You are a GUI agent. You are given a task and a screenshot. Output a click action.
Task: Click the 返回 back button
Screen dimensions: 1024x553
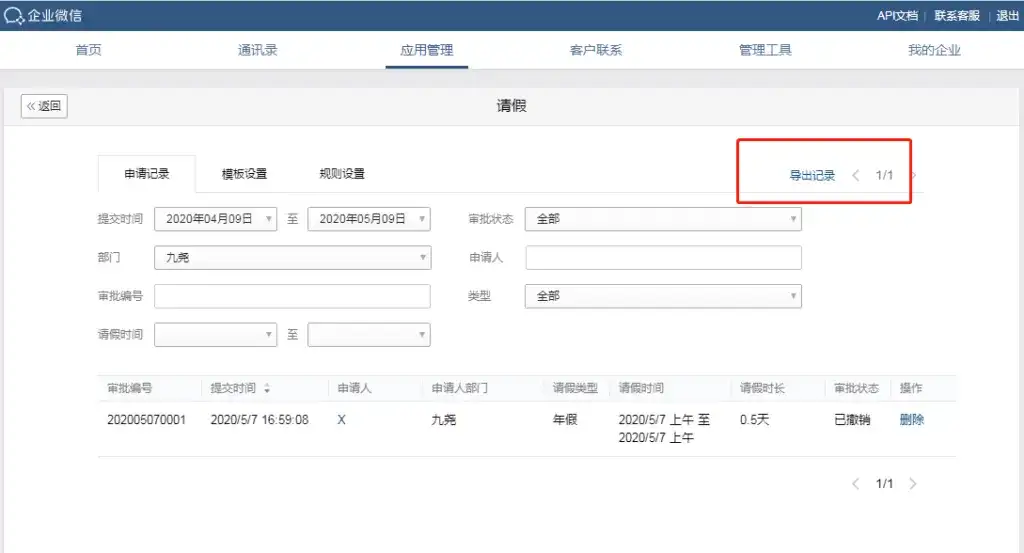[x=44, y=106]
